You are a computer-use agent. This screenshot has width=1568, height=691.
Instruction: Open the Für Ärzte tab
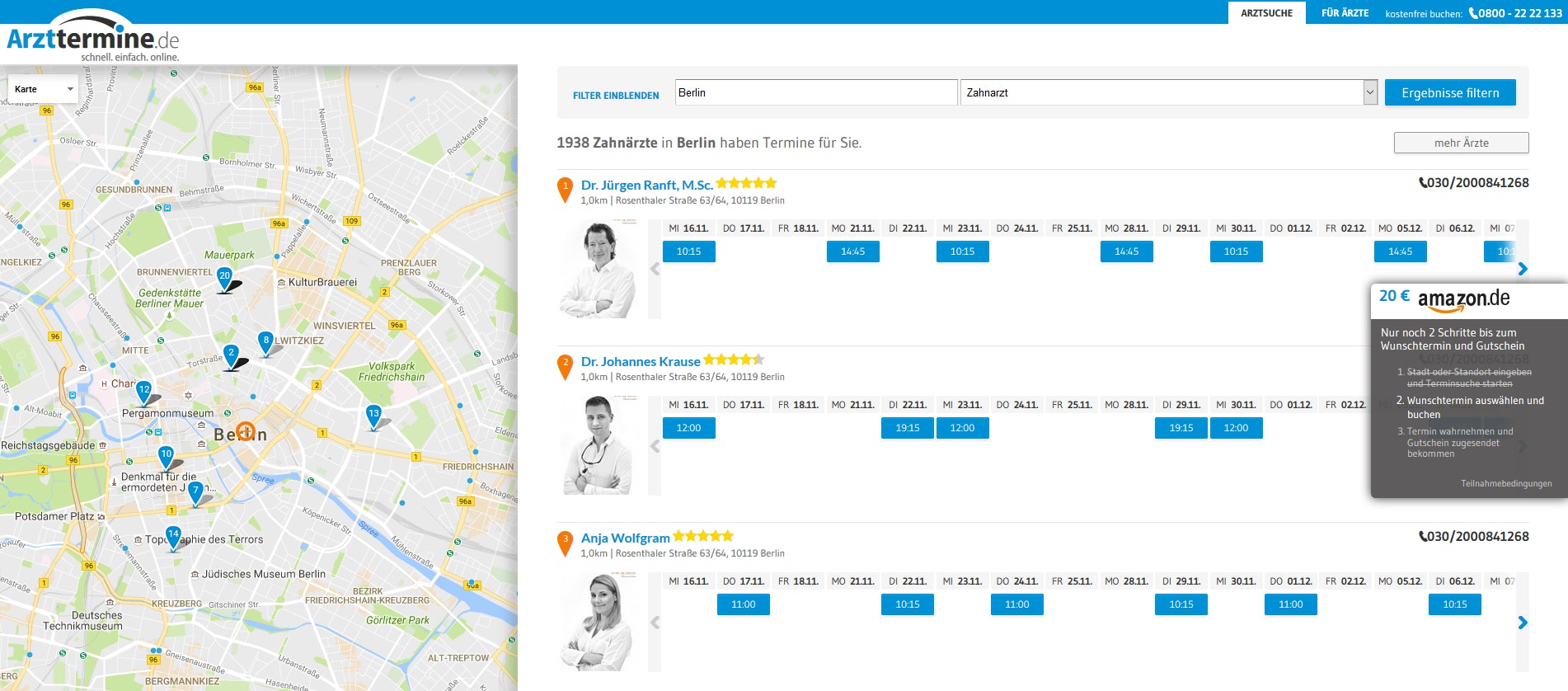1345,13
